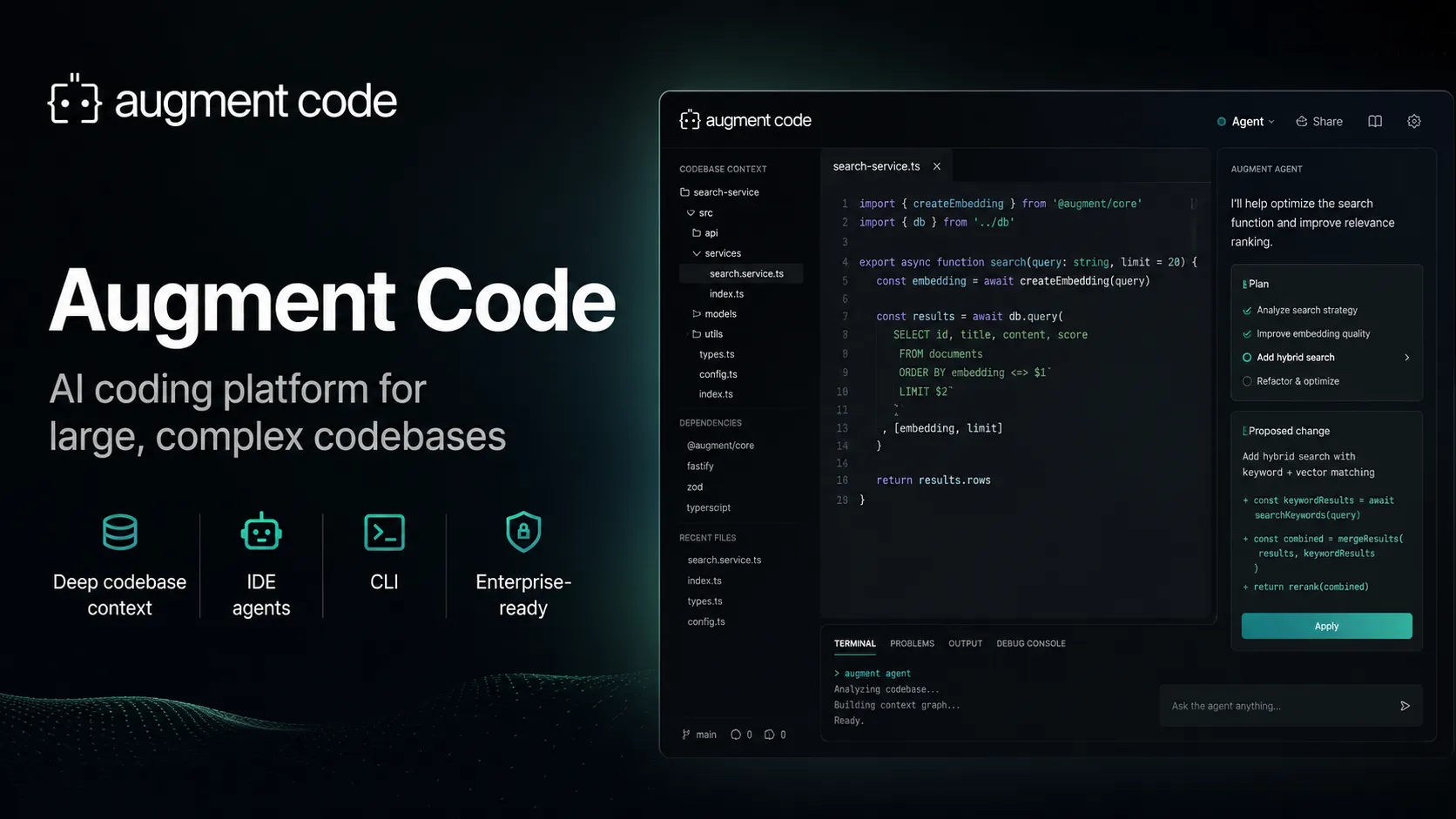Switch to the DEBUG CONSOLE tab
This screenshot has width=1456, height=819.
point(1031,644)
